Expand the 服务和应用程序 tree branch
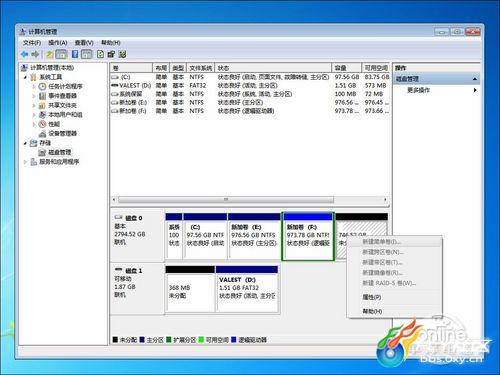500x375 pixels. pos(25,162)
